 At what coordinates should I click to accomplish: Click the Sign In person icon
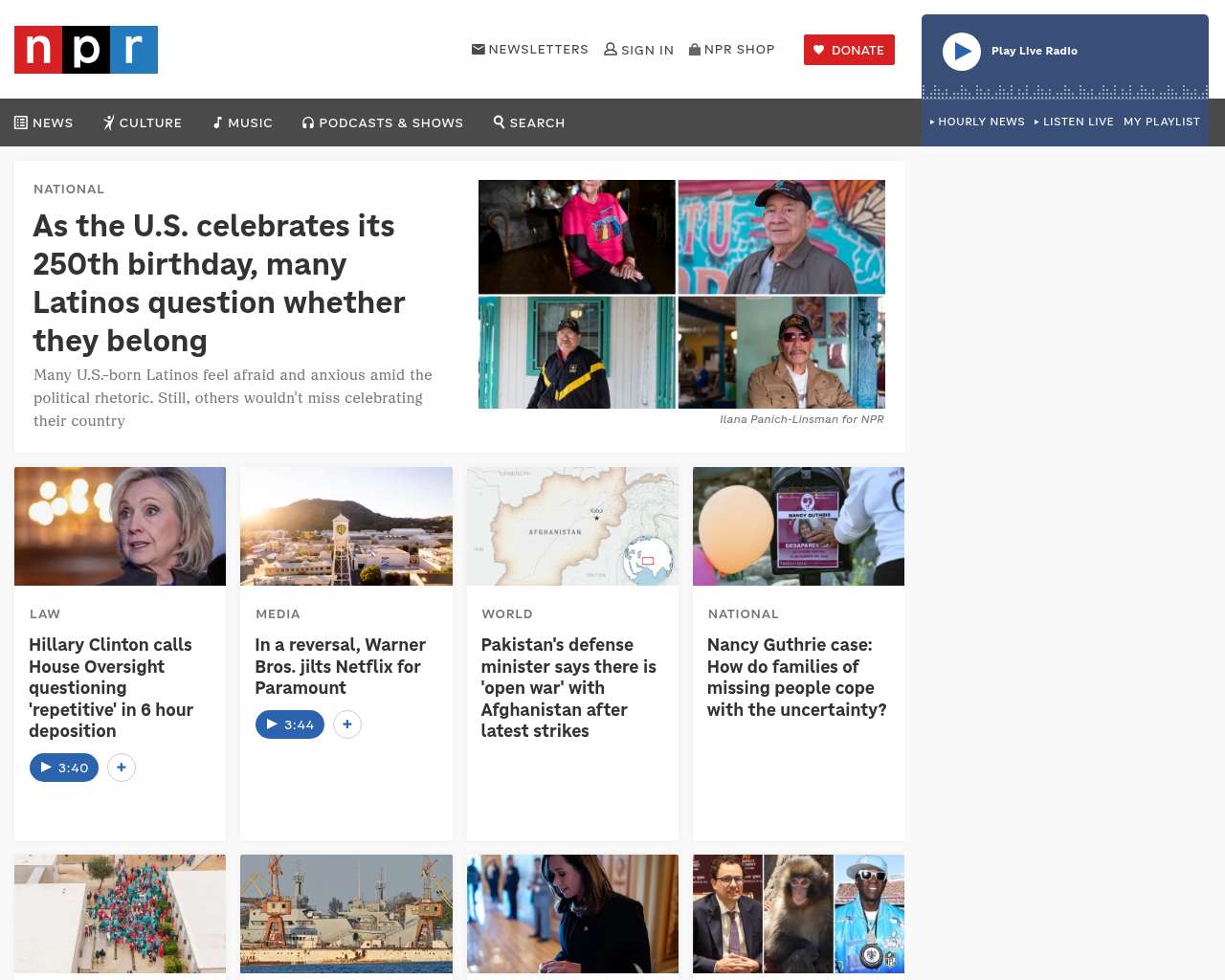[x=611, y=49]
